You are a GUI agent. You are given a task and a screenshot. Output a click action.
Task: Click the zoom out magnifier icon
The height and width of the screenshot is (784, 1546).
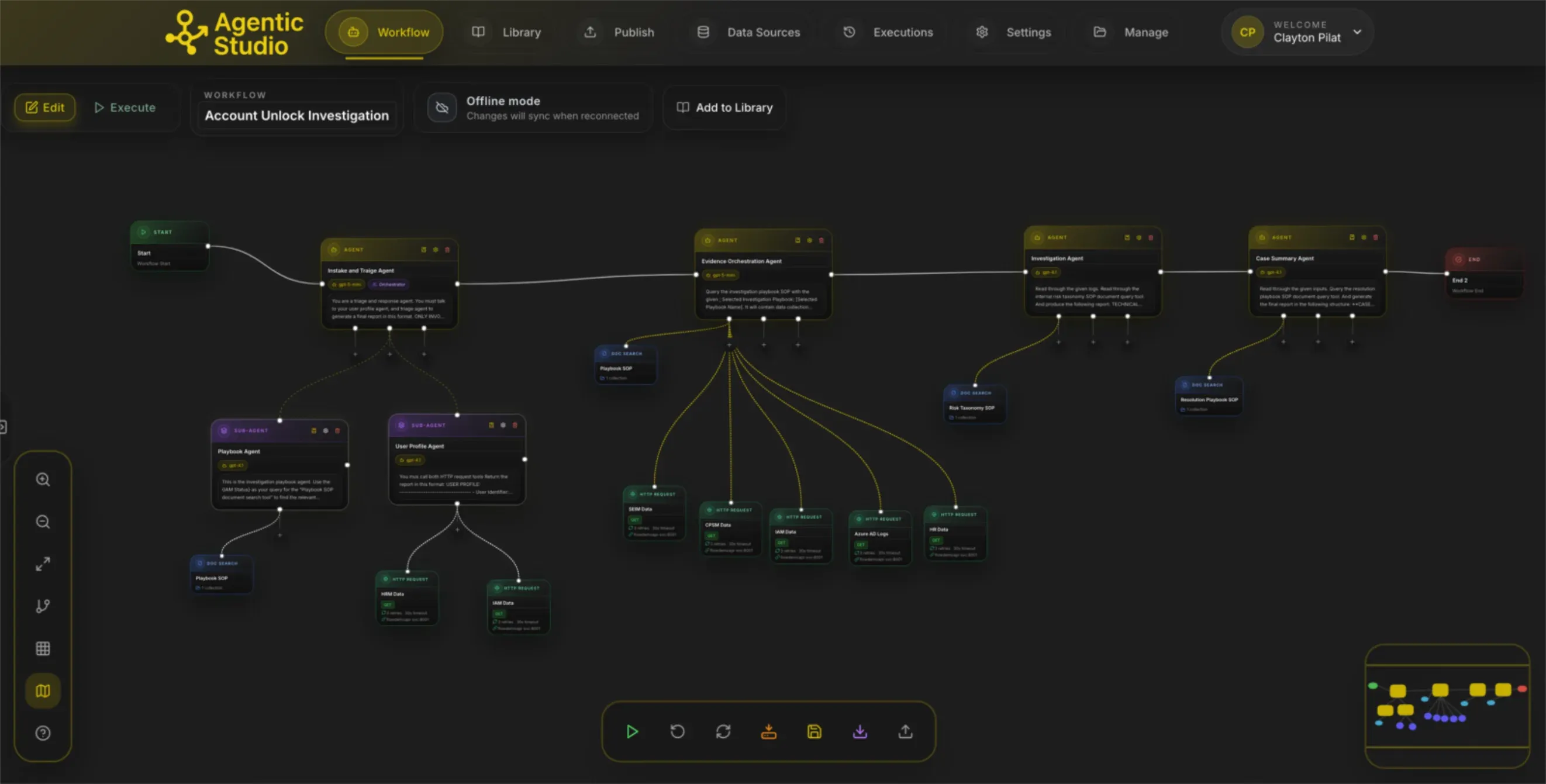[x=43, y=521]
